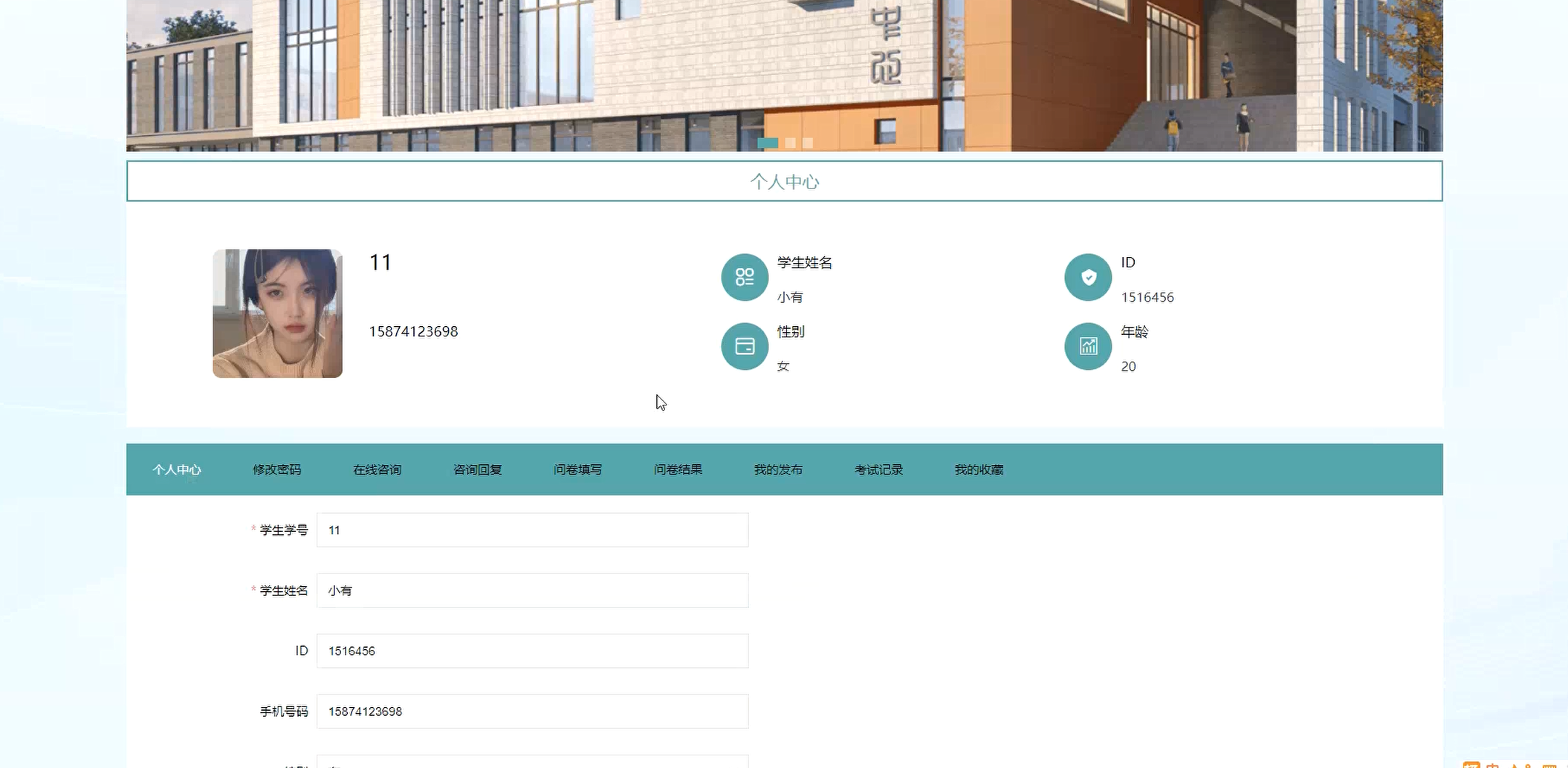Open the 我的收藏 tab
1568x768 pixels.
tap(979, 469)
